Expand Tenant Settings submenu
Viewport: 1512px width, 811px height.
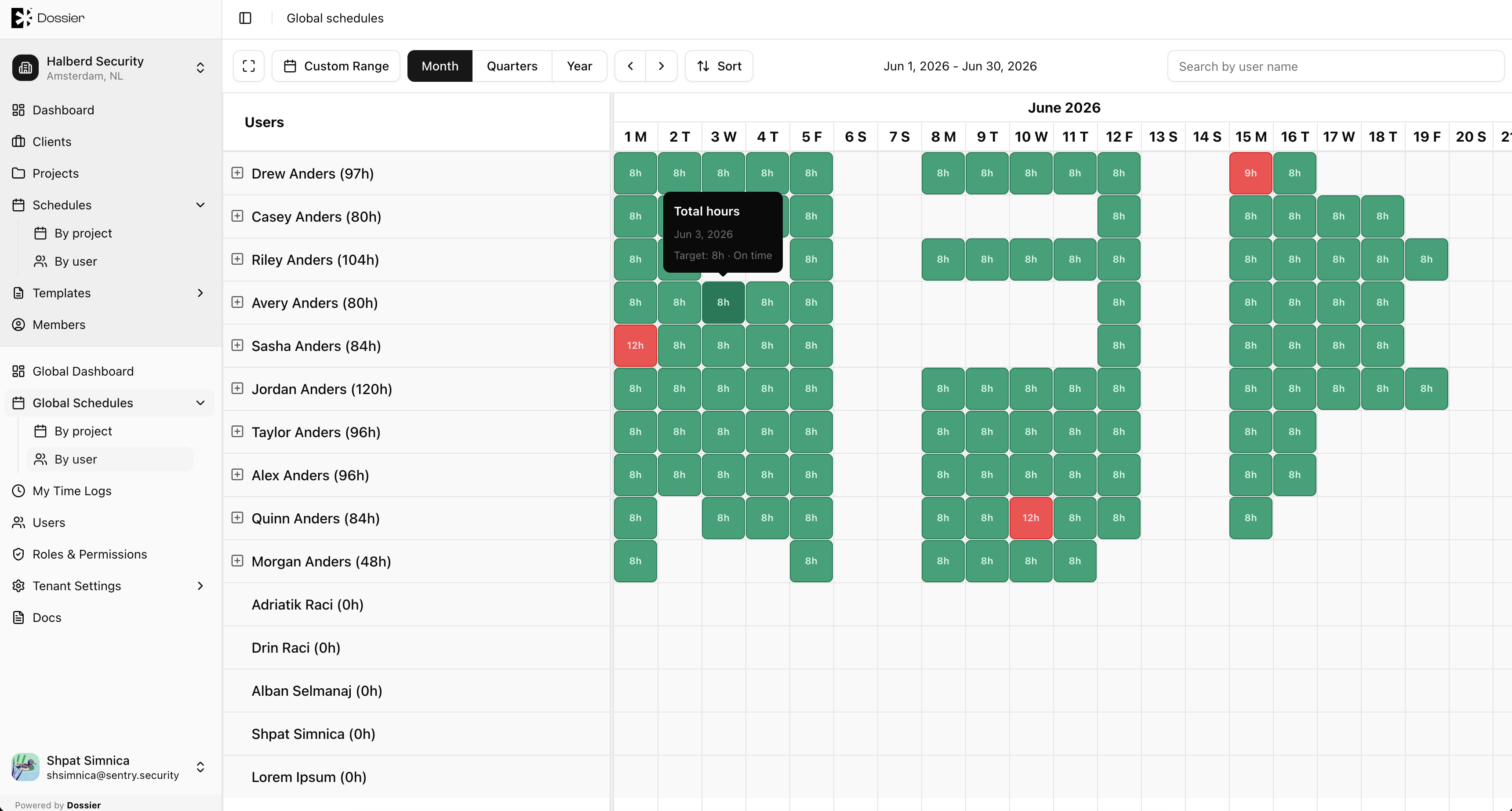tap(200, 586)
